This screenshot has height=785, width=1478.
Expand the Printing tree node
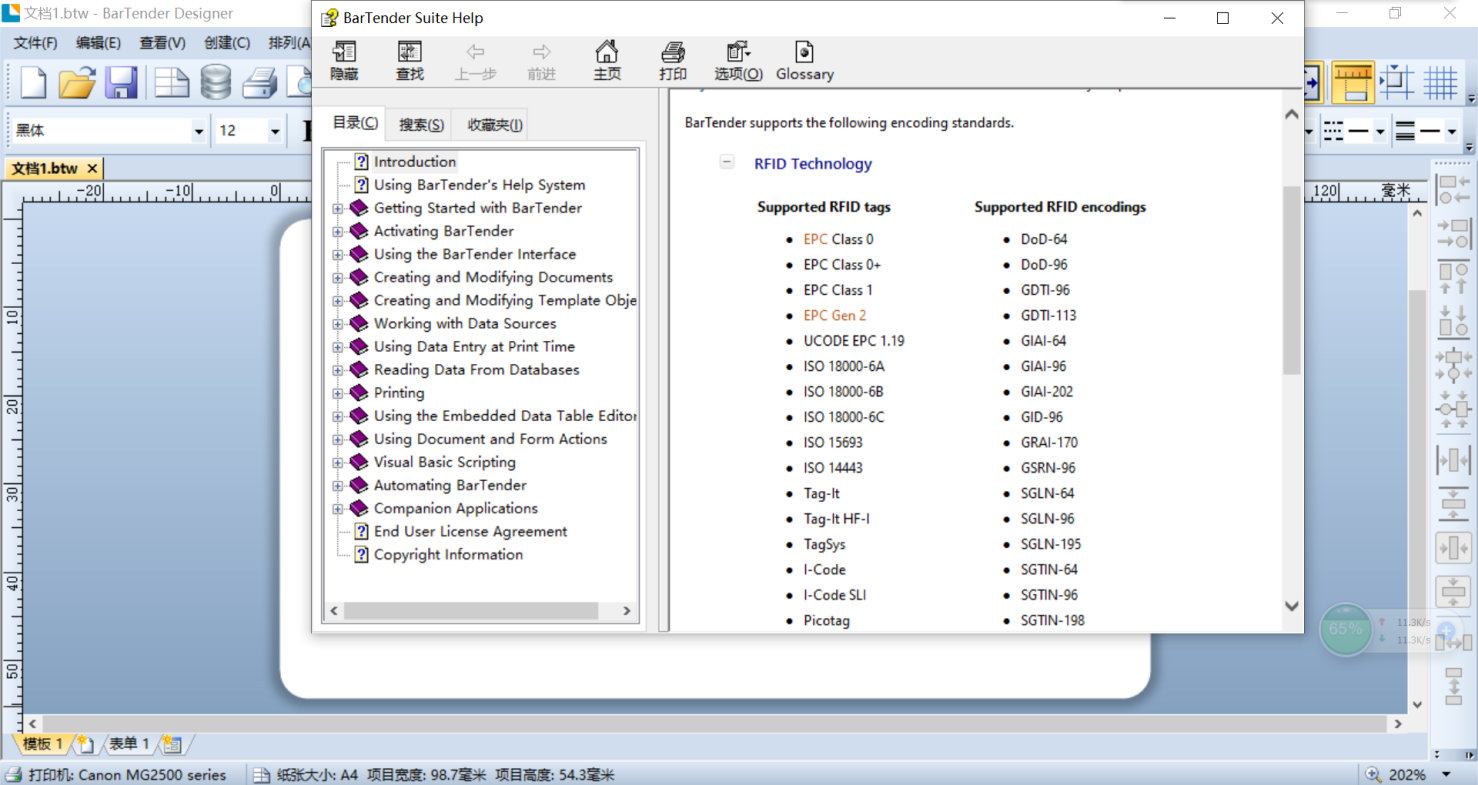tap(338, 394)
